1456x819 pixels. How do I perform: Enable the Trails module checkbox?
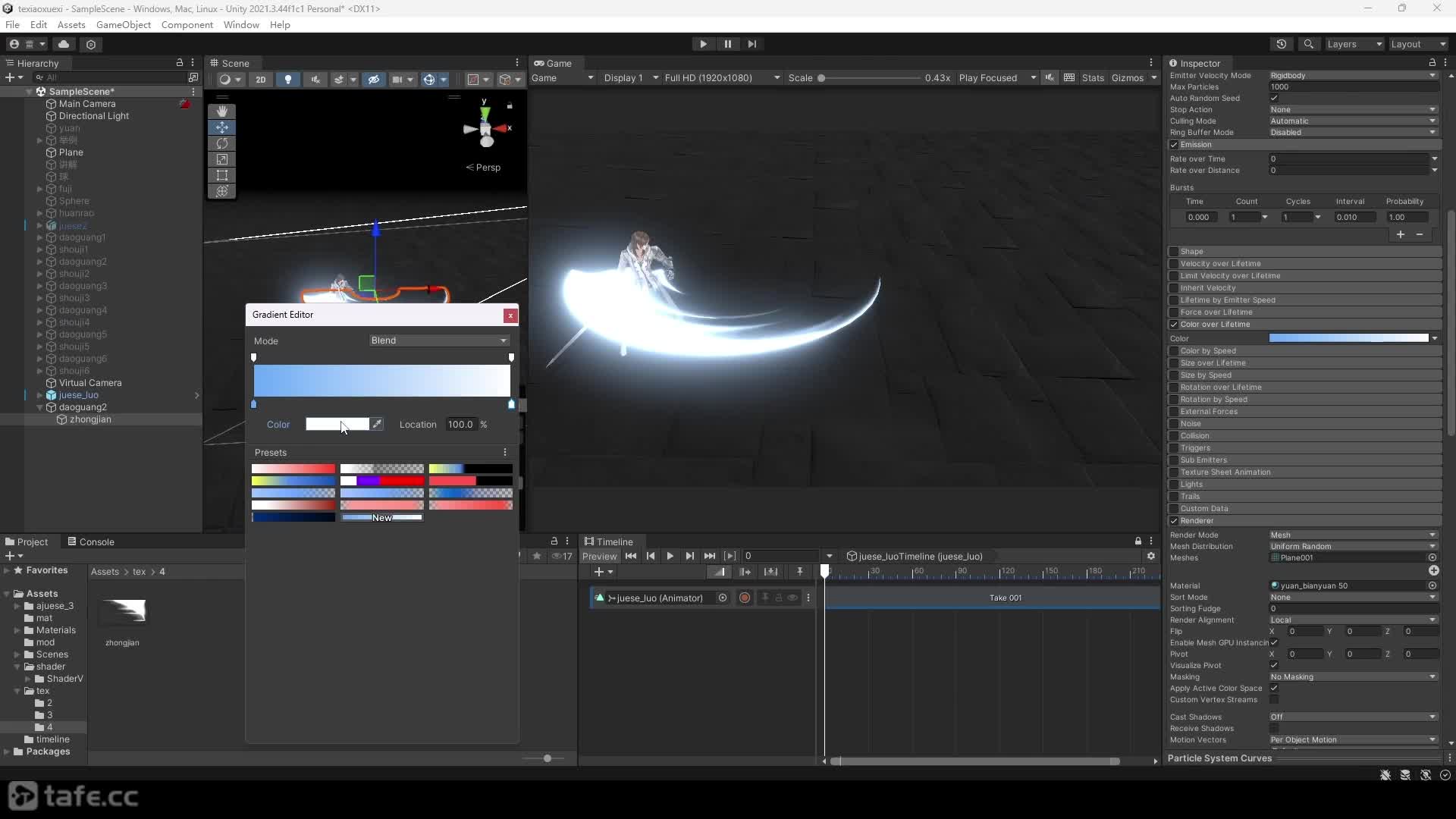[1174, 497]
